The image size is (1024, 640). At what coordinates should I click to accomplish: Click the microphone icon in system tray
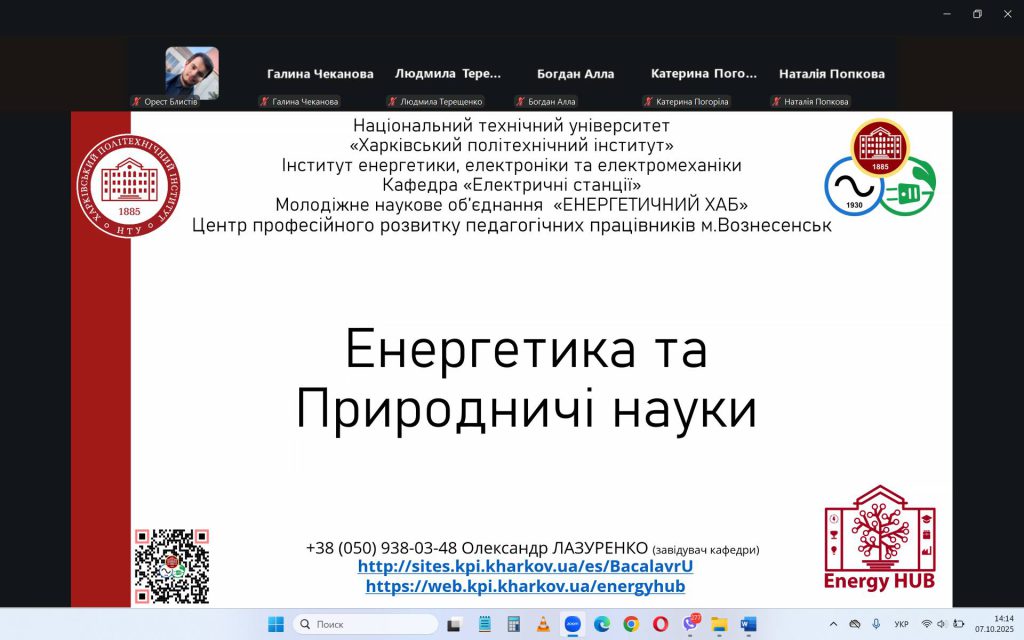point(876,624)
